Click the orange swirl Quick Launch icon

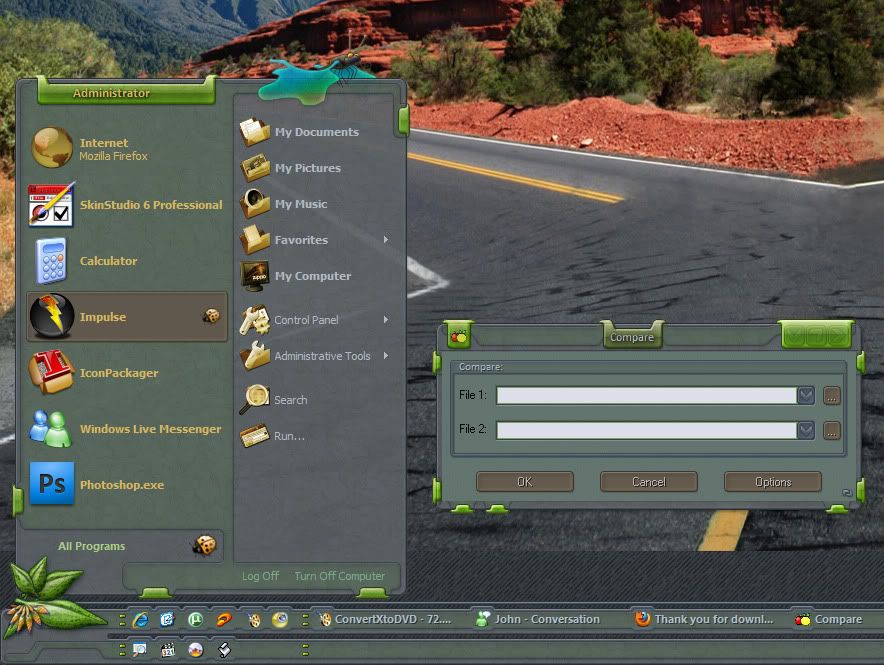[x=224, y=620]
